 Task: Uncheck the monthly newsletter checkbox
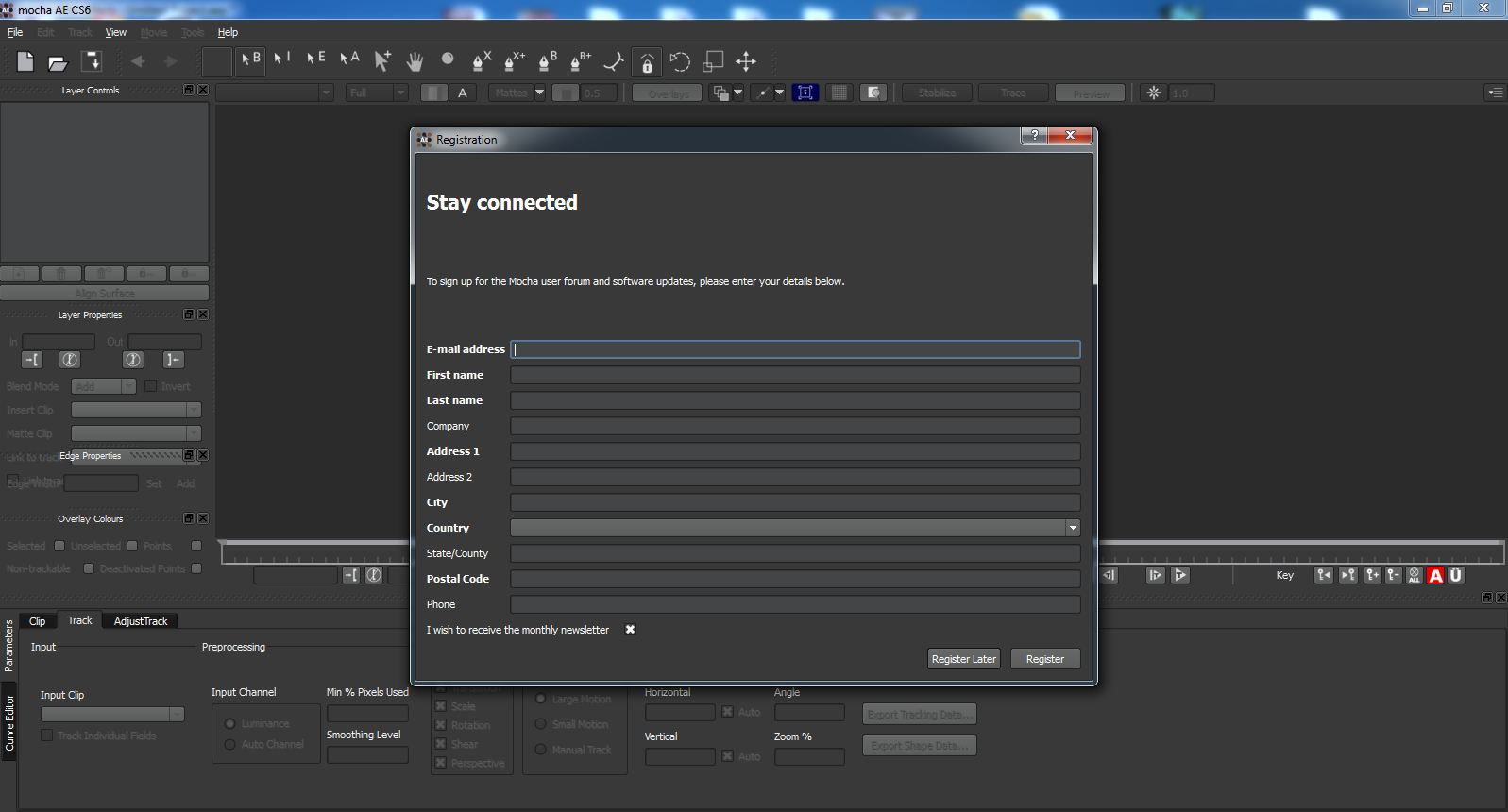[x=630, y=630]
